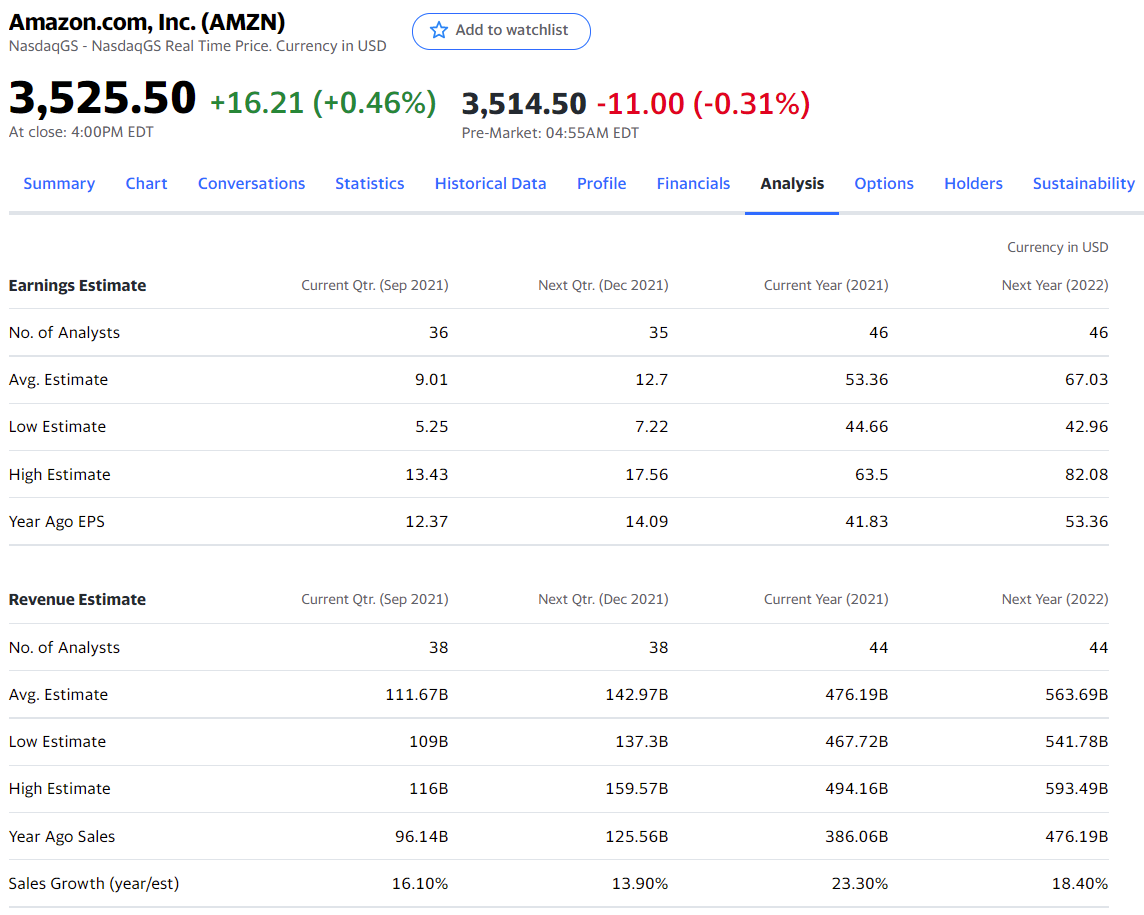Click the revenue high estimate 116B
Viewport: 1144px width, 915px height.
(428, 789)
